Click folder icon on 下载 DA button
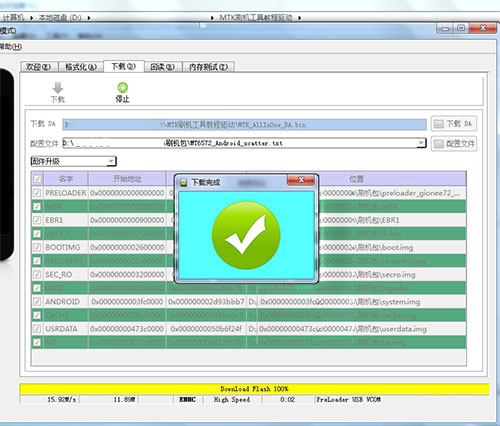The height and width of the screenshot is (426, 500). pyautogui.click(x=439, y=124)
